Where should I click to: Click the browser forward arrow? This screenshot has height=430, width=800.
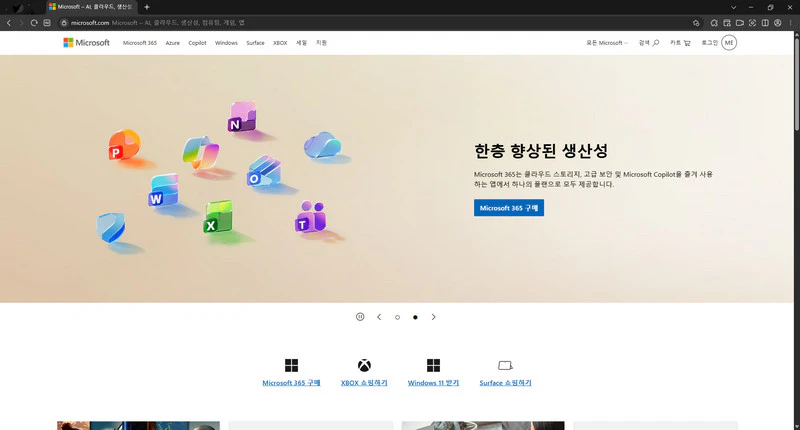click(x=21, y=22)
